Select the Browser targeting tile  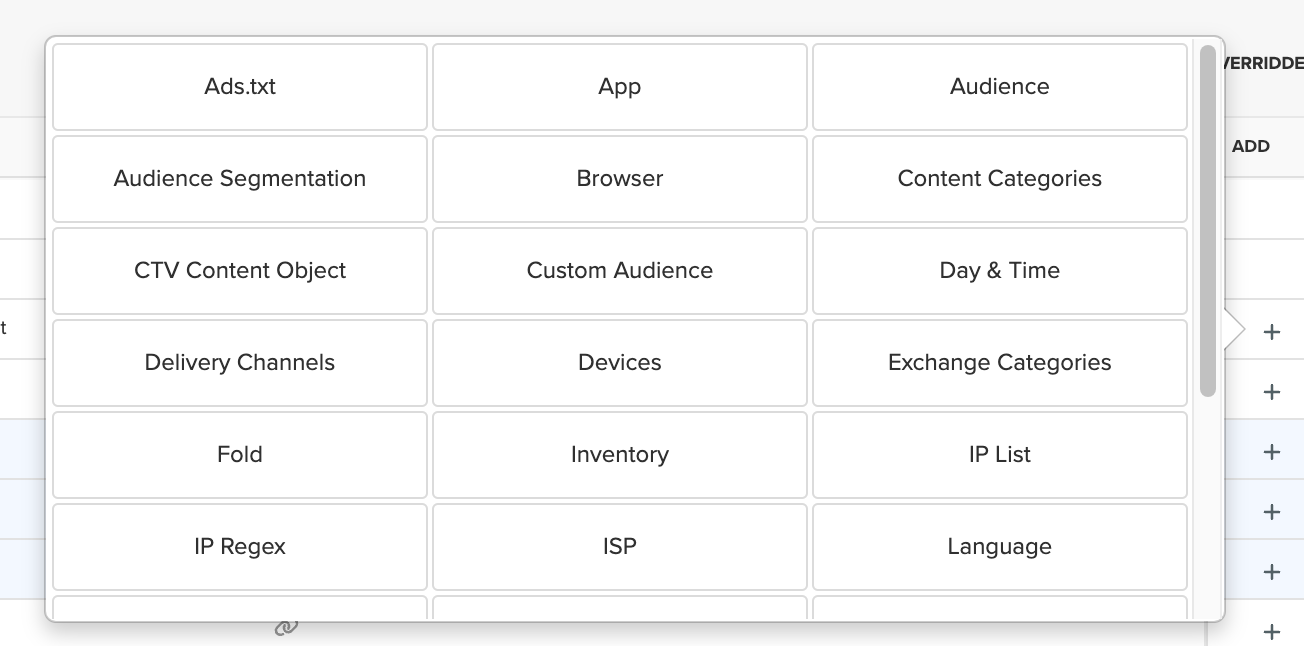[620, 179]
